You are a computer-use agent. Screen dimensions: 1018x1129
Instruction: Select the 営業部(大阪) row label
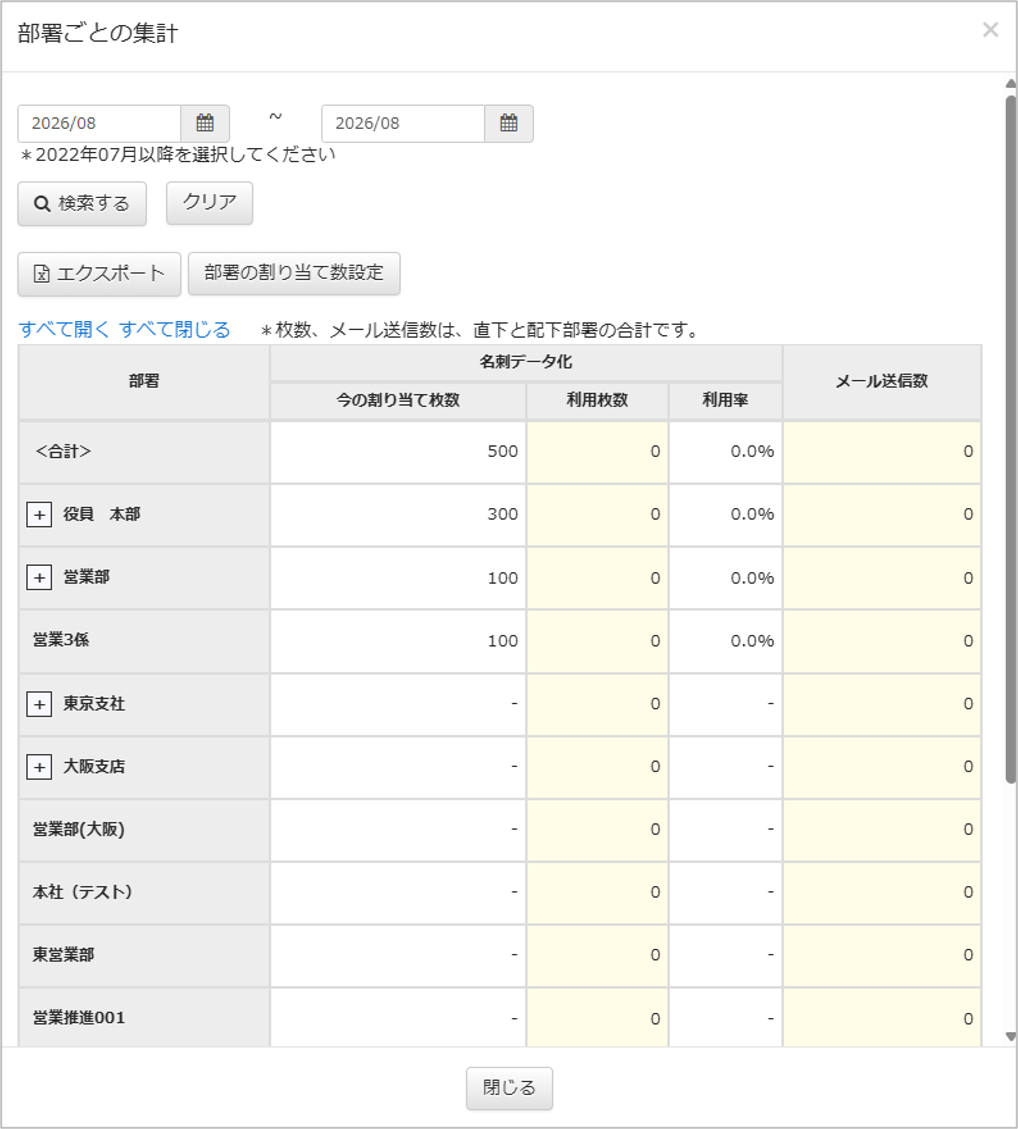pyautogui.click(x=78, y=829)
